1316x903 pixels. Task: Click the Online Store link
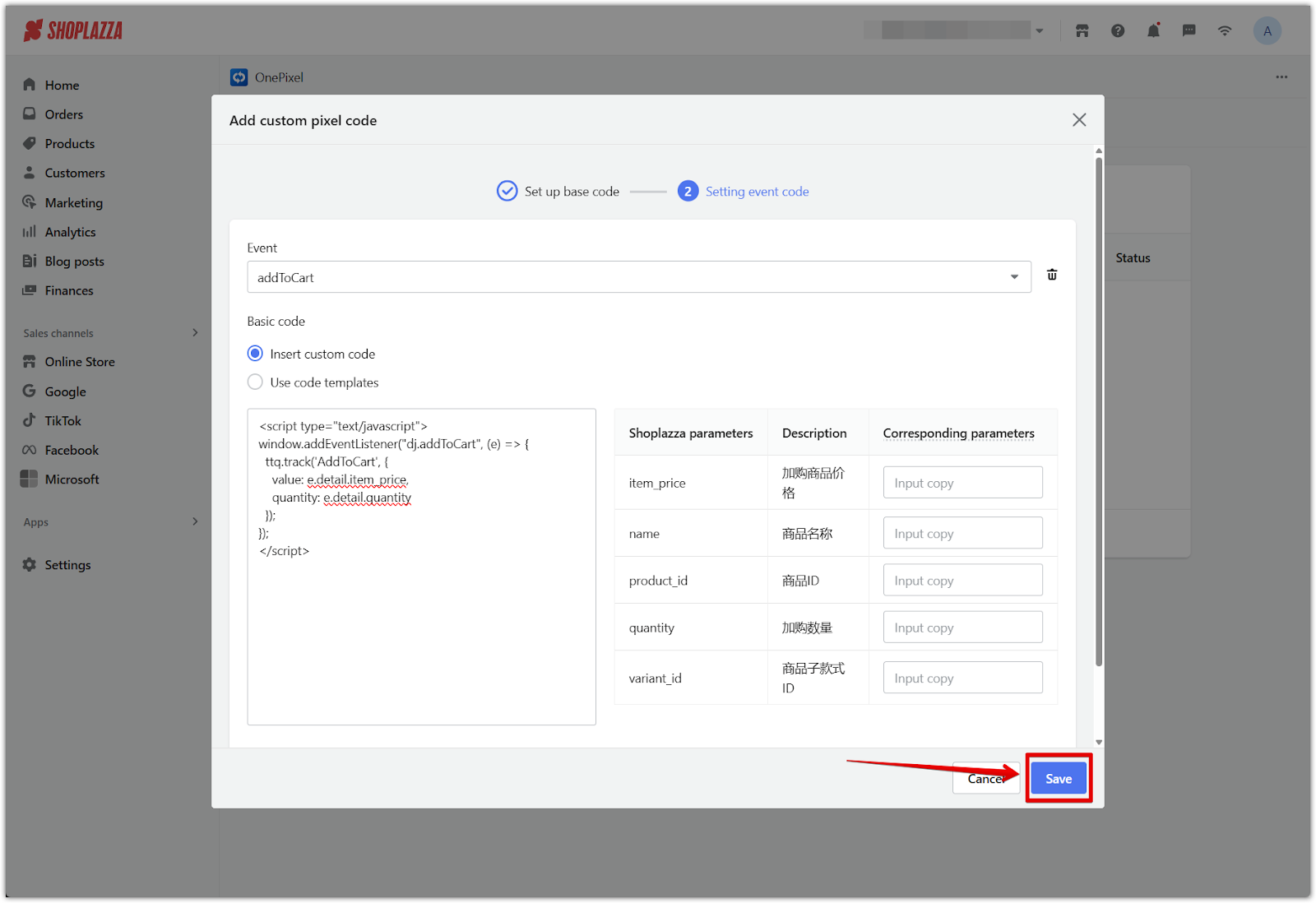pos(80,362)
